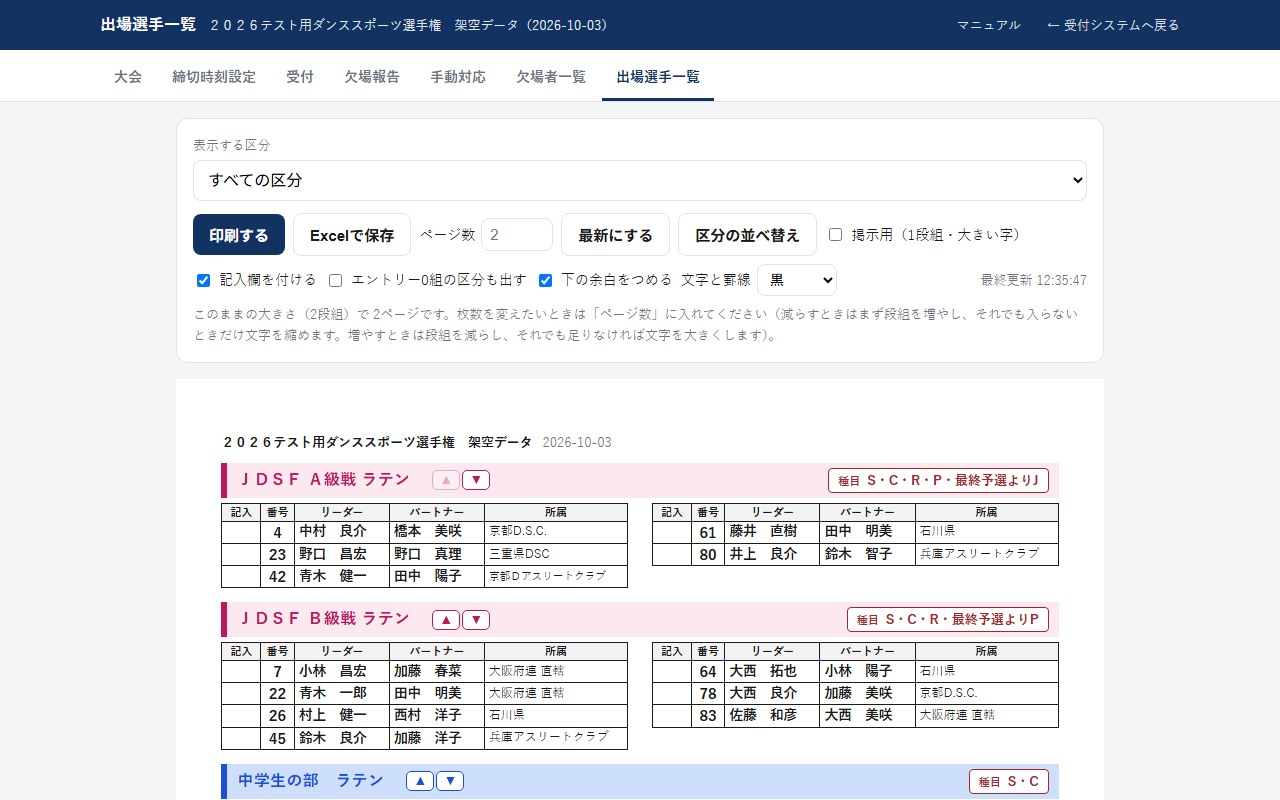Click entry number 42

click(x=278, y=577)
